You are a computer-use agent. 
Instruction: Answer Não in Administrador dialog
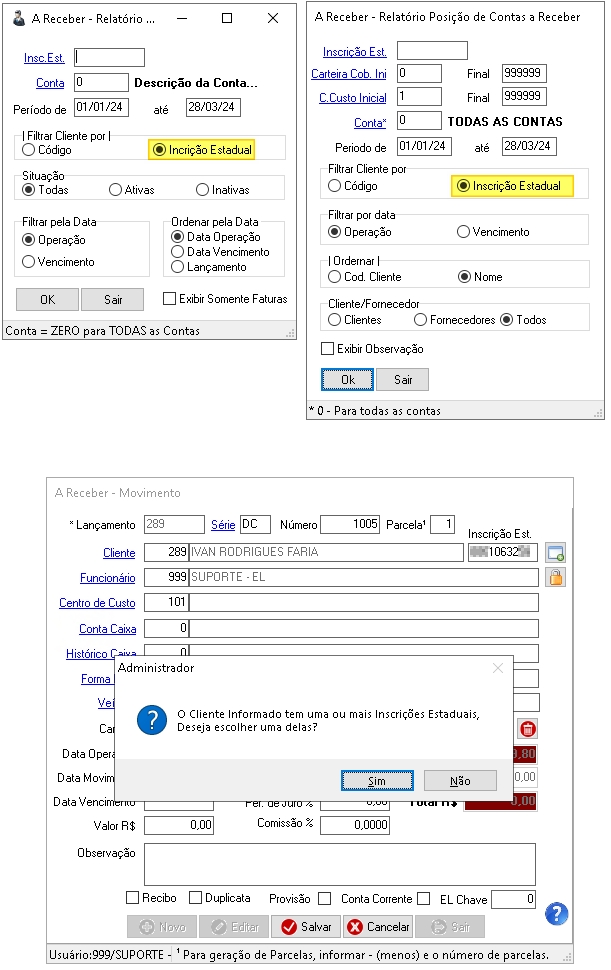[x=460, y=781]
